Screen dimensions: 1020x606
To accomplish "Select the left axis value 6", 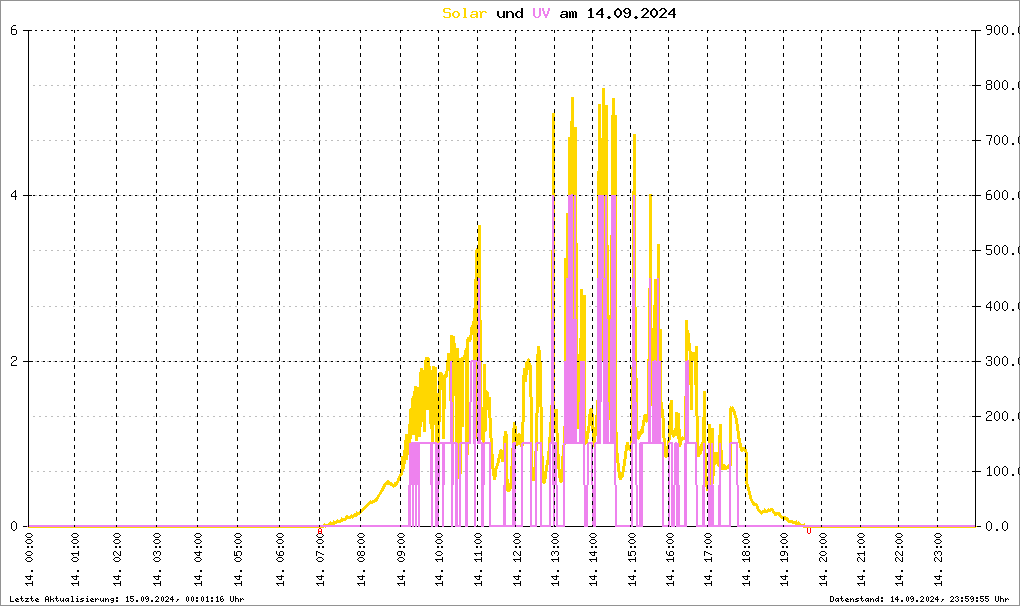I will 14,30.
